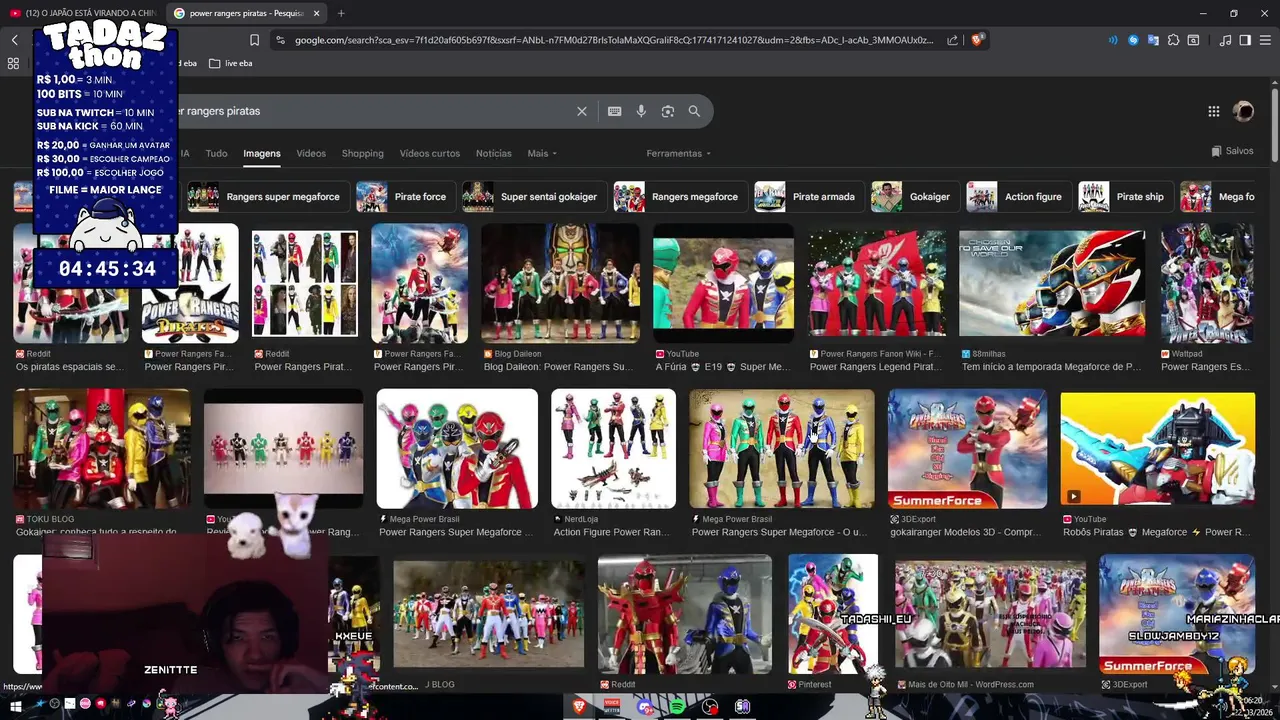Open the Blog Daileon Power Rangers image

click(560, 283)
